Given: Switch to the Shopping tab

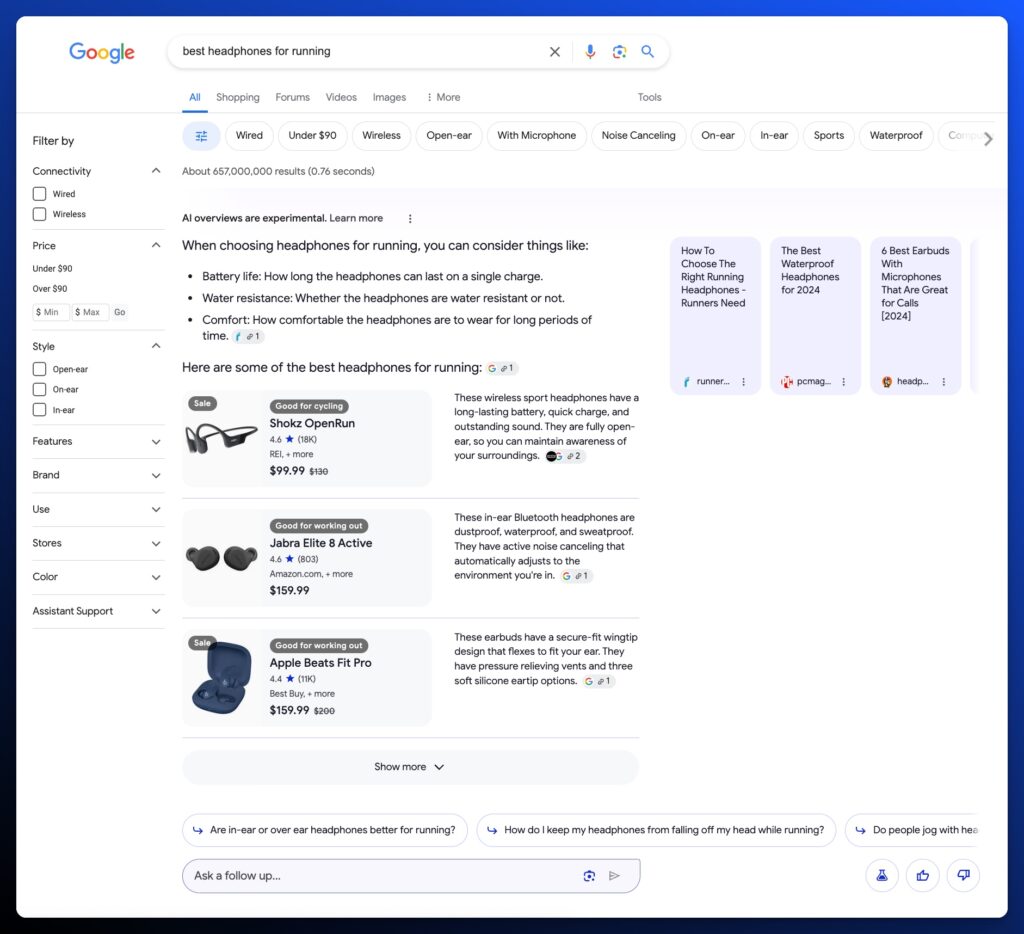Looking at the screenshot, I should [237, 98].
